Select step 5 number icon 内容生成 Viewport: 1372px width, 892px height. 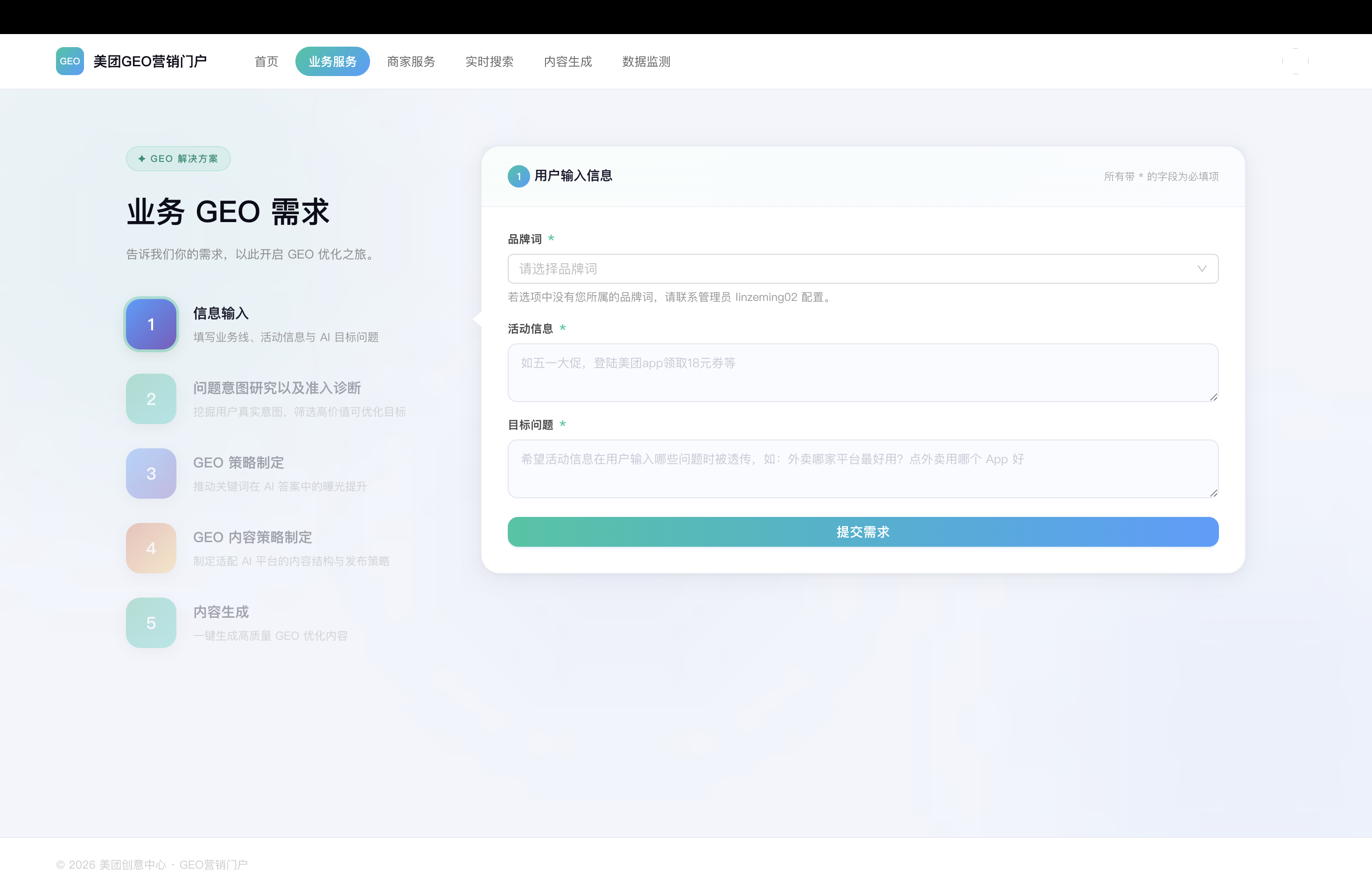151,623
